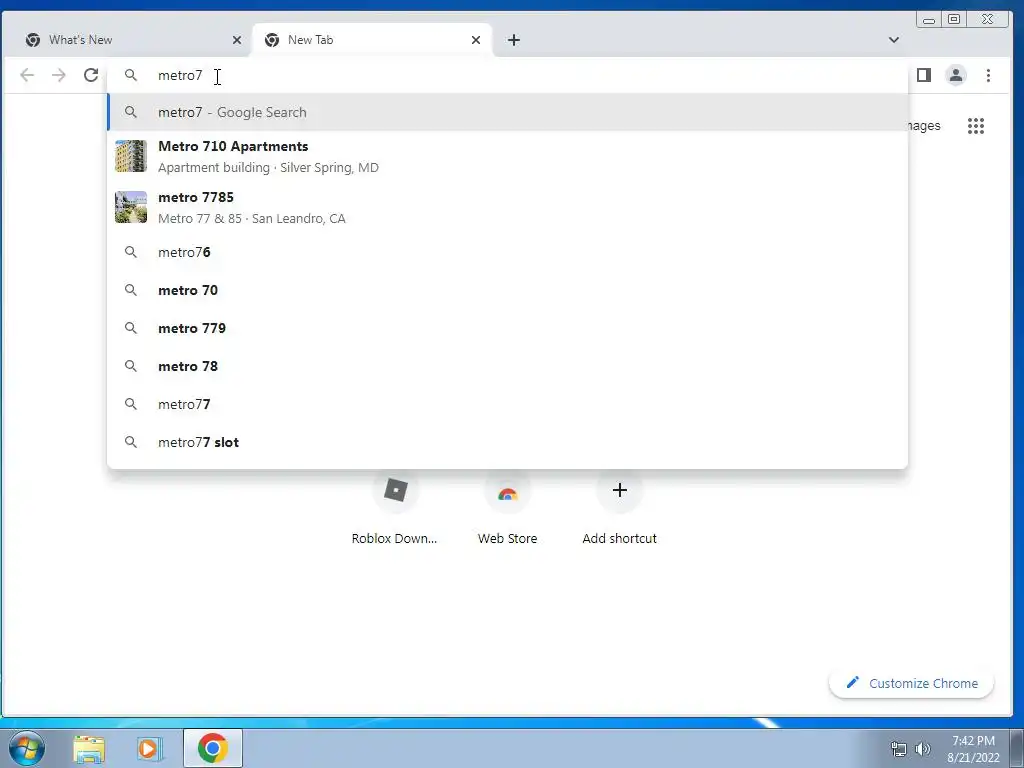Reload the current page
The width and height of the screenshot is (1024, 768).
tap(91, 75)
